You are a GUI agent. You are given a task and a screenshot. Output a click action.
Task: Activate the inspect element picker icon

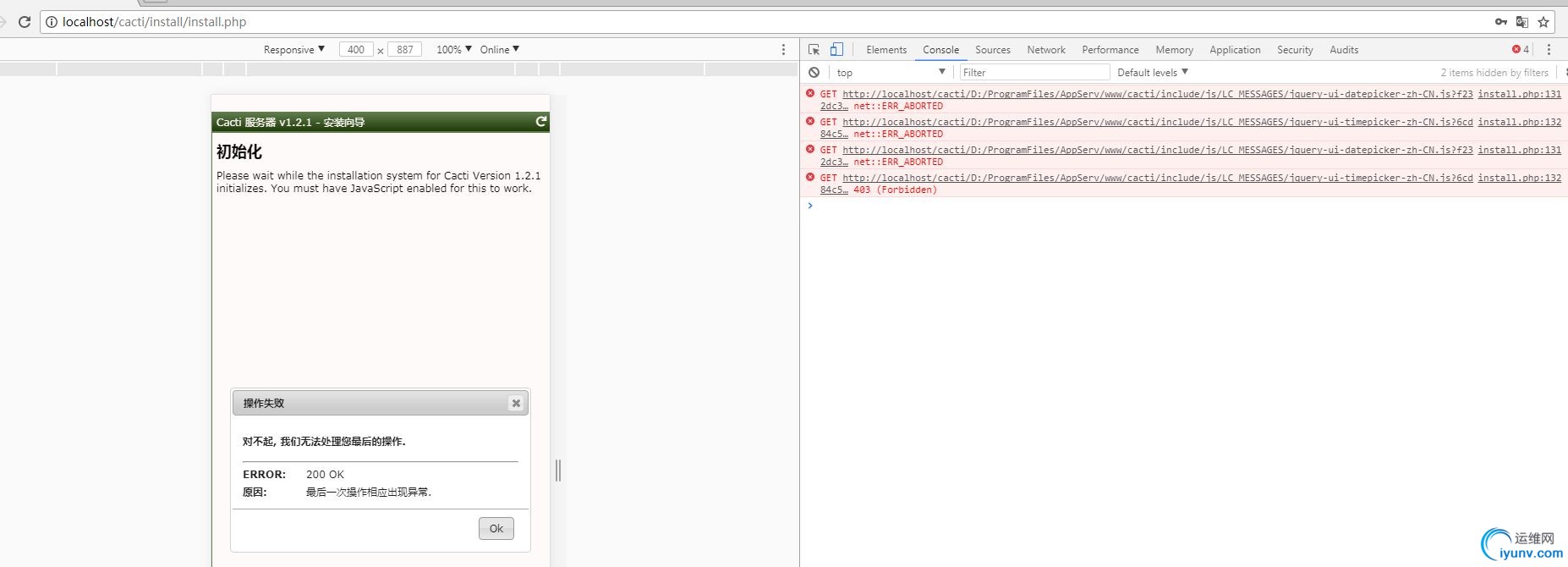click(x=814, y=50)
